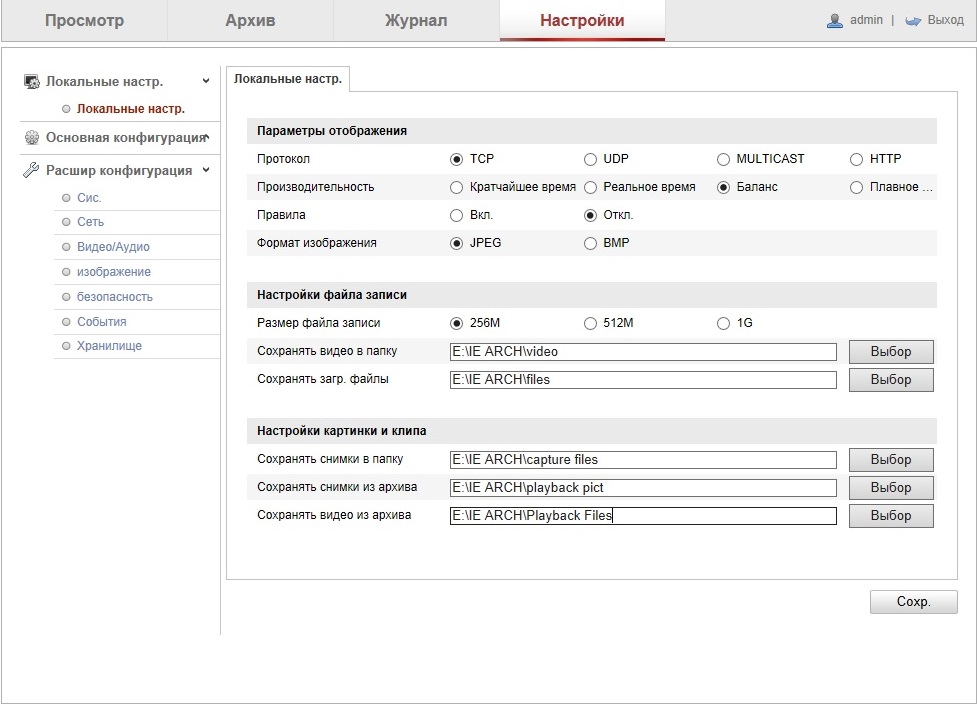Set record file size to 256M
Image resolution: width=977 pixels, height=704 pixels.
(456, 323)
